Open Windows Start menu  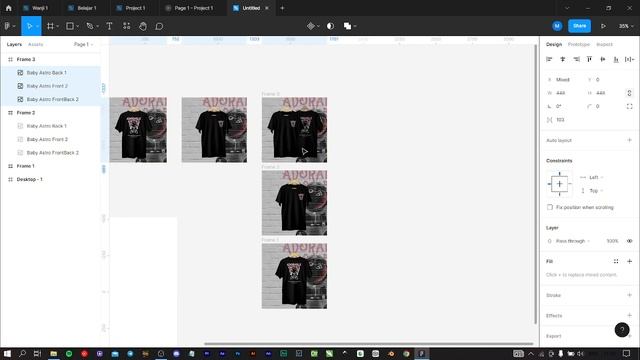[x=7, y=353]
